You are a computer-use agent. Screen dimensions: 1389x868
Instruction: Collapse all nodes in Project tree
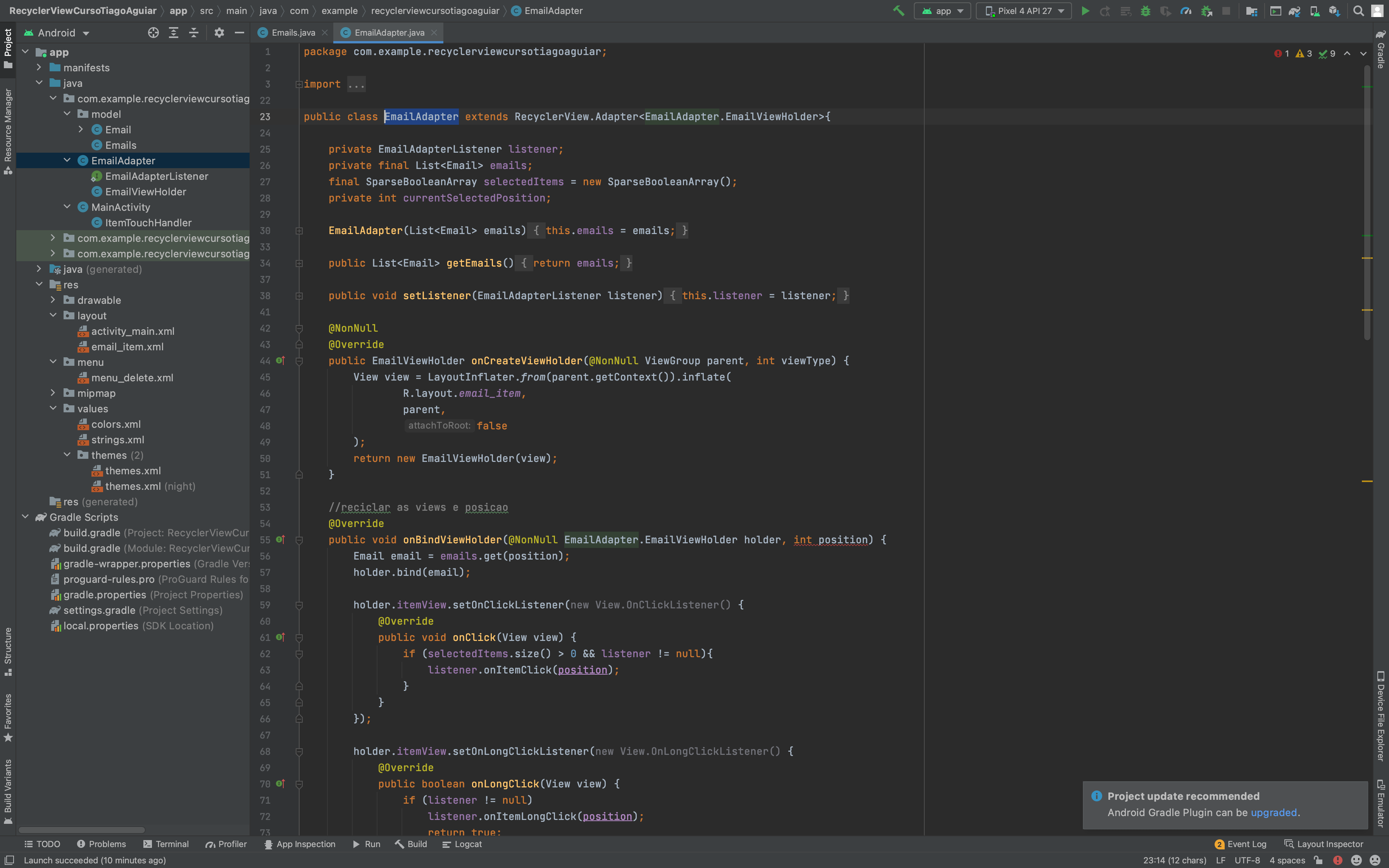pos(193,33)
